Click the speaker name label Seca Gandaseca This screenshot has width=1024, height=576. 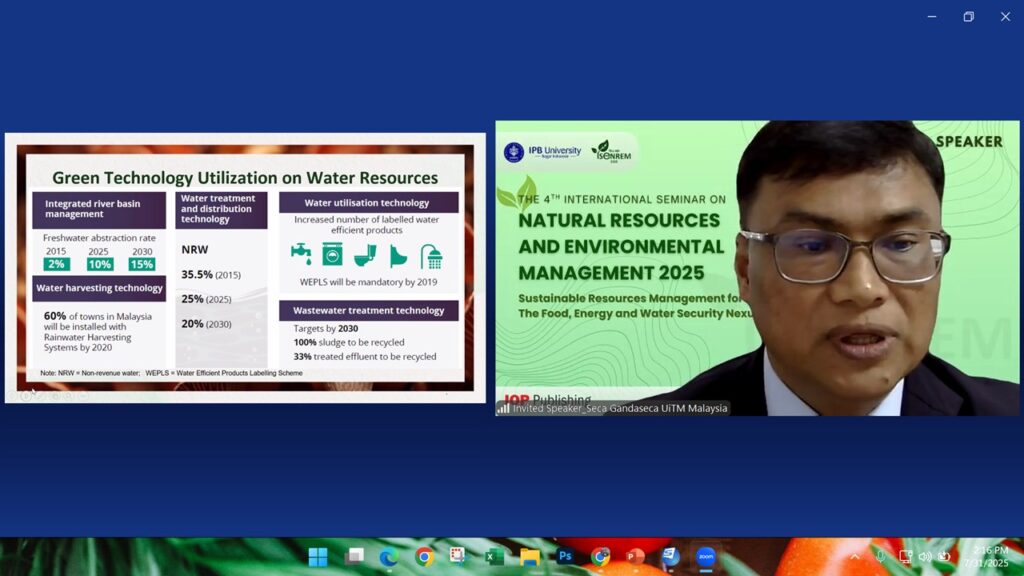[620, 408]
